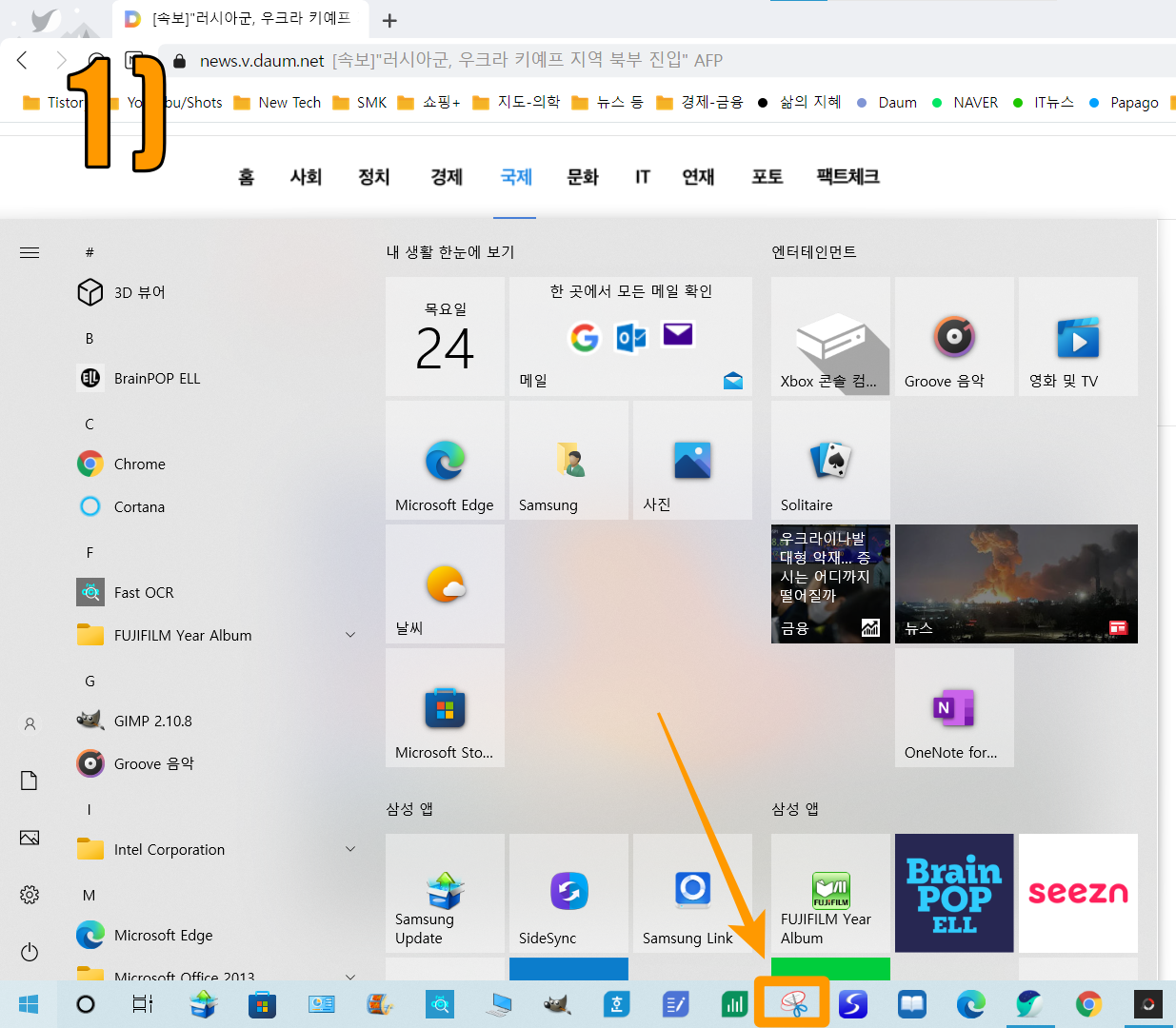The height and width of the screenshot is (1028, 1176).
Task: Select the 문화 news tab
Action: 583,177
